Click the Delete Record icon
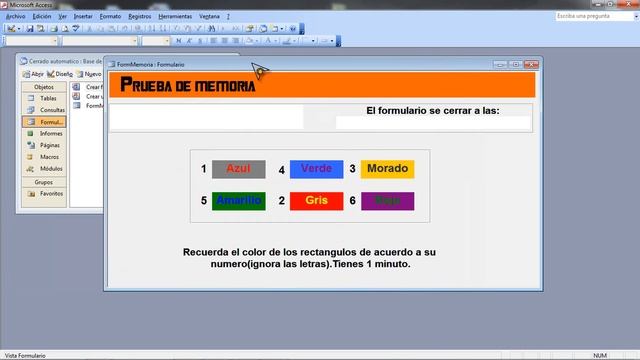Viewport: 640px width, 360px height. click(x=236, y=29)
